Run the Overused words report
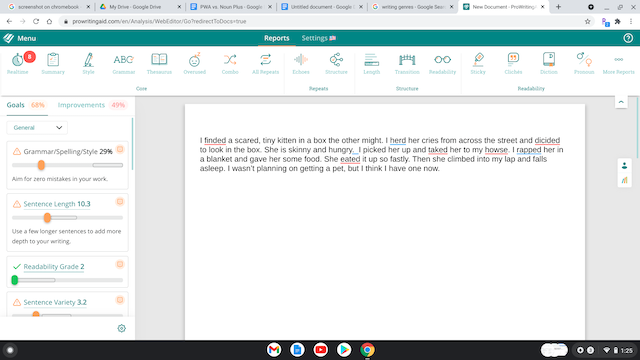 pyautogui.click(x=194, y=63)
